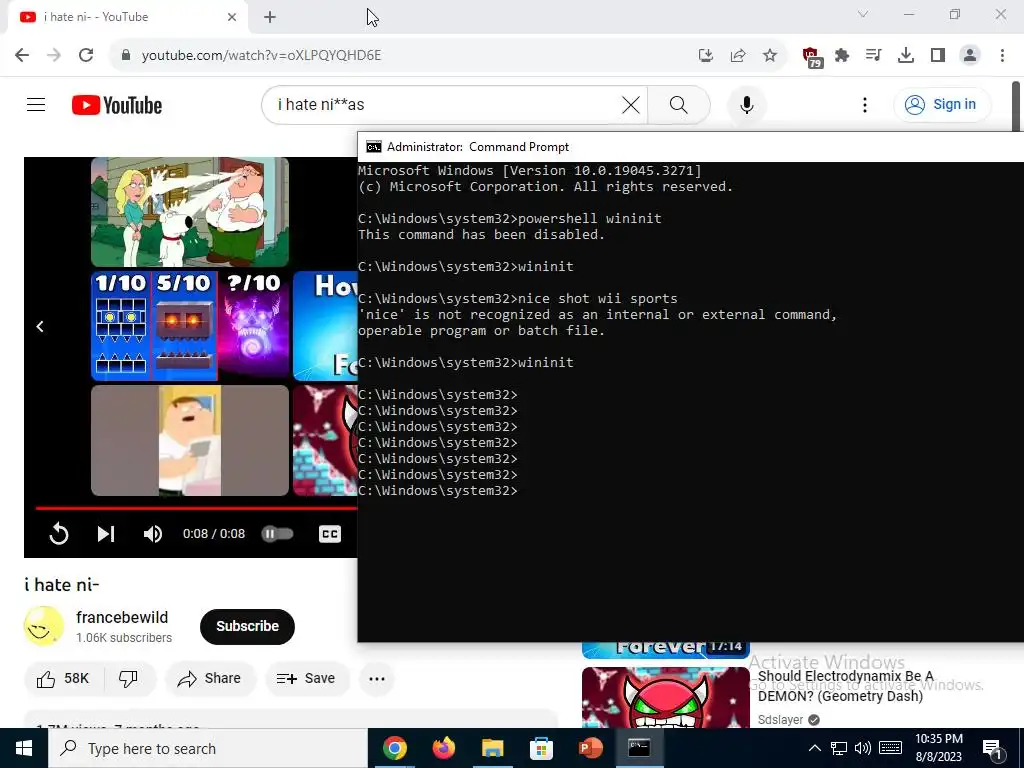Click the last prompt line in Command Prompt
Viewport: 1024px width, 768px height.
coord(438,490)
